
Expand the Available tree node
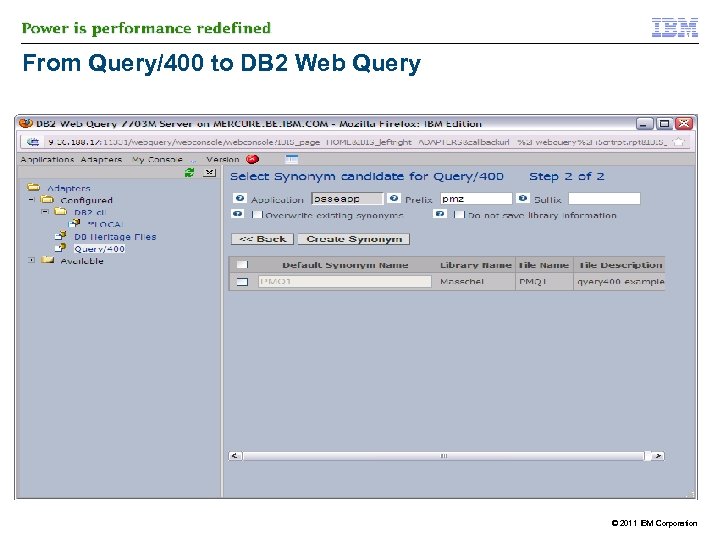32,260
